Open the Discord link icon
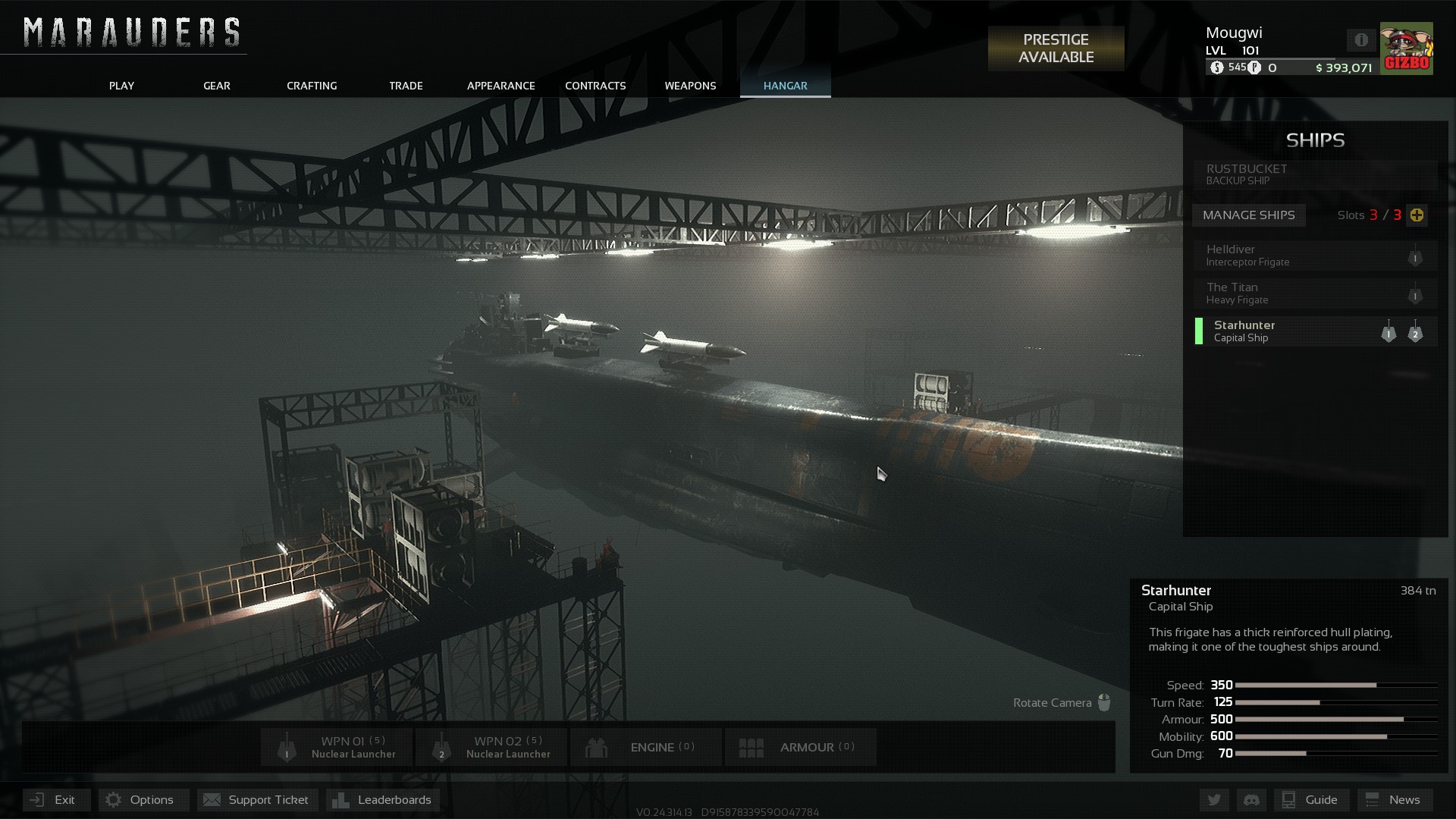 click(1251, 800)
